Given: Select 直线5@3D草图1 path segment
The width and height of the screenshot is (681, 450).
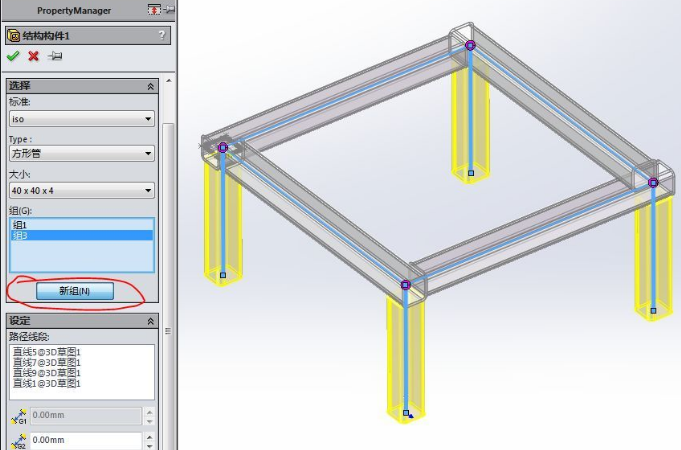Looking at the screenshot, I should pyautogui.click(x=47, y=352).
